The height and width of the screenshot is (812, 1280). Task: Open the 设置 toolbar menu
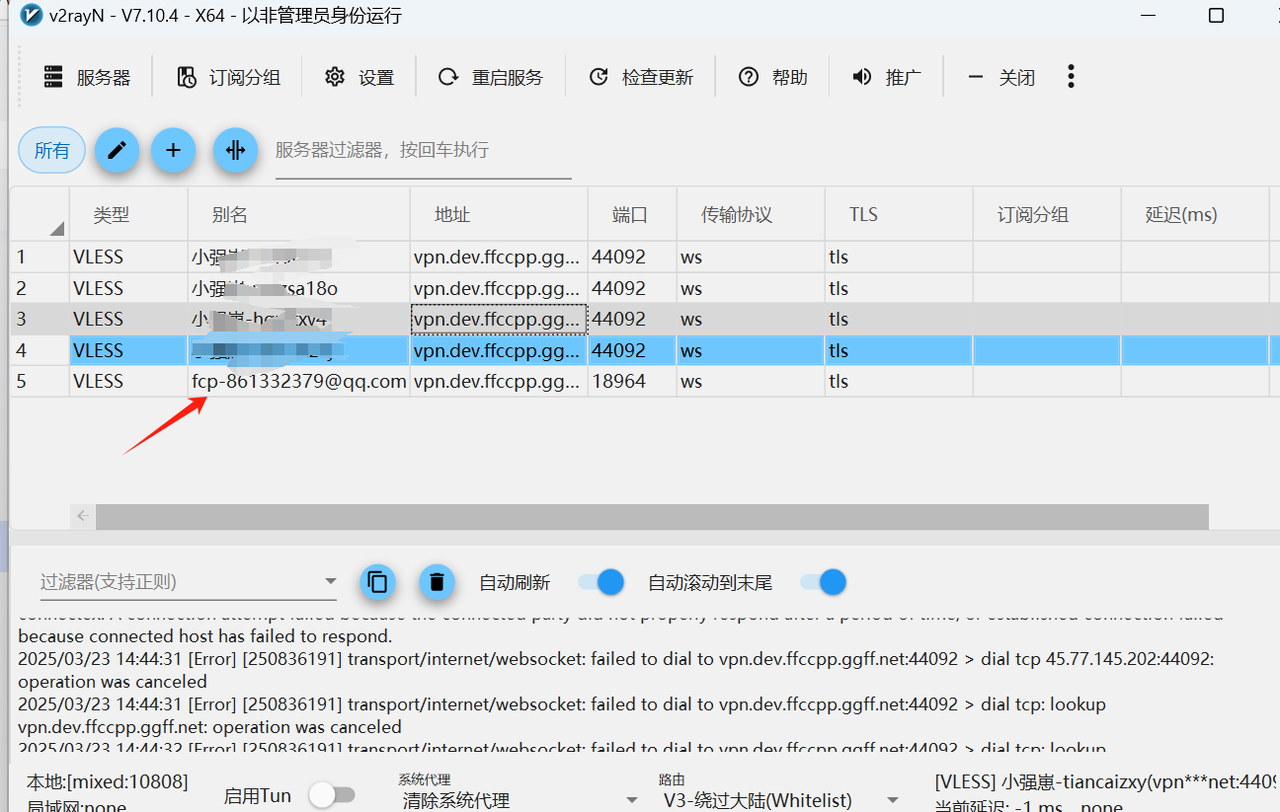(x=360, y=77)
